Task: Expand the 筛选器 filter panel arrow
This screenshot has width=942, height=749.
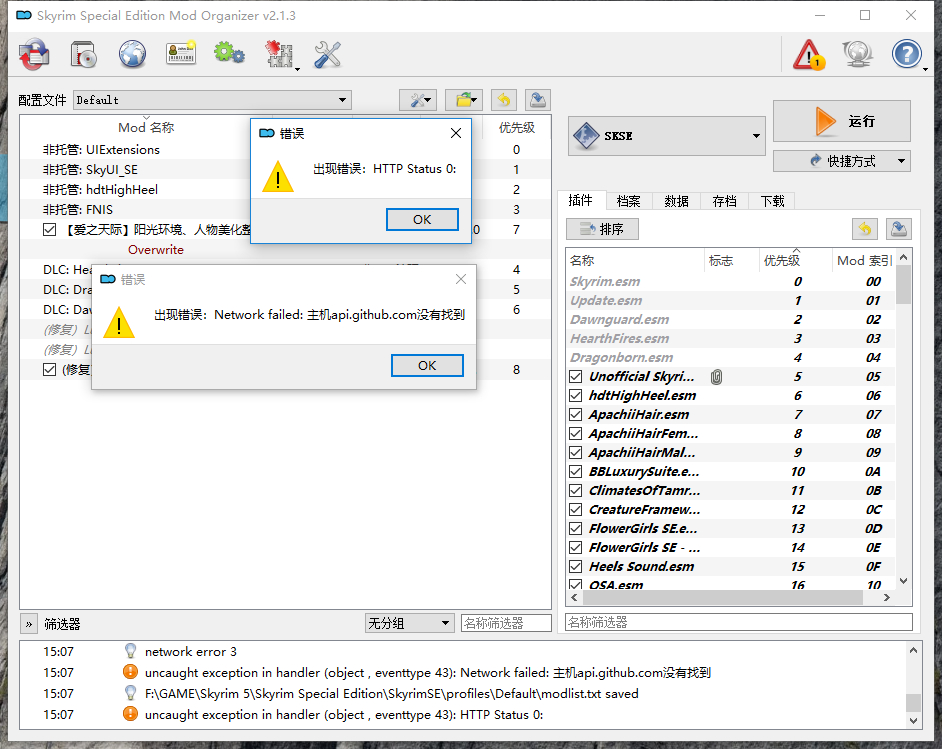Action: point(29,624)
